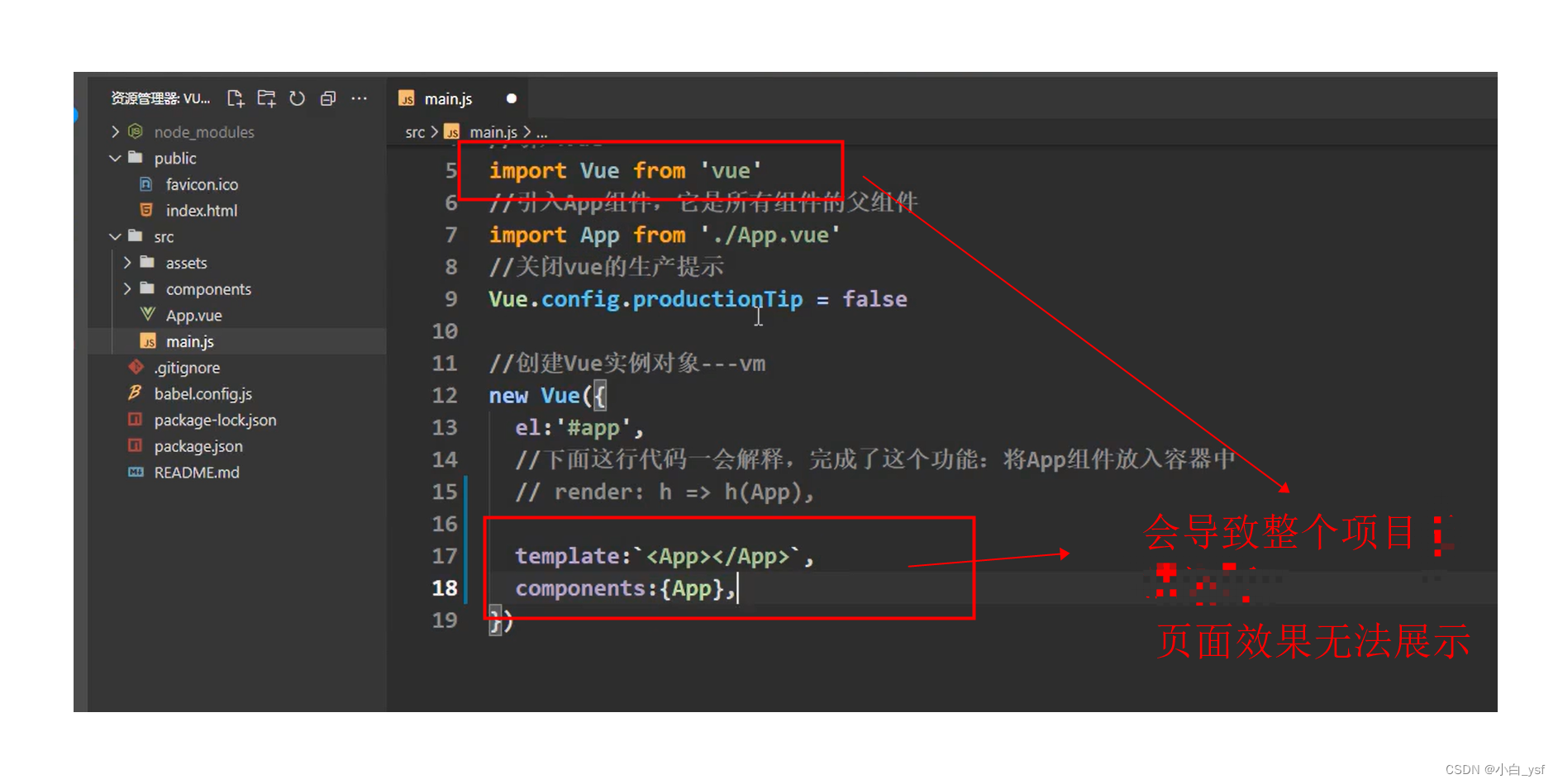Image resolution: width=1558 pixels, height=784 pixels.
Task: Click the JSON icon beside package.json
Action: (x=136, y=445)
